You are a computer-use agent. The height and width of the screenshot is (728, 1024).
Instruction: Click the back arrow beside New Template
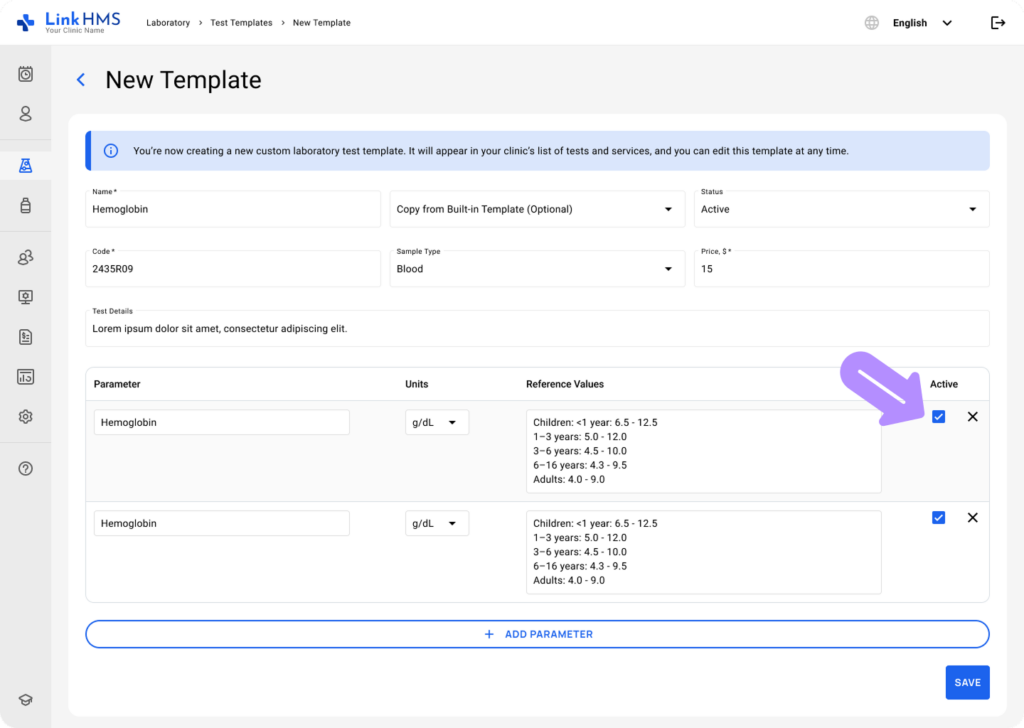click(x=81, y=80)
